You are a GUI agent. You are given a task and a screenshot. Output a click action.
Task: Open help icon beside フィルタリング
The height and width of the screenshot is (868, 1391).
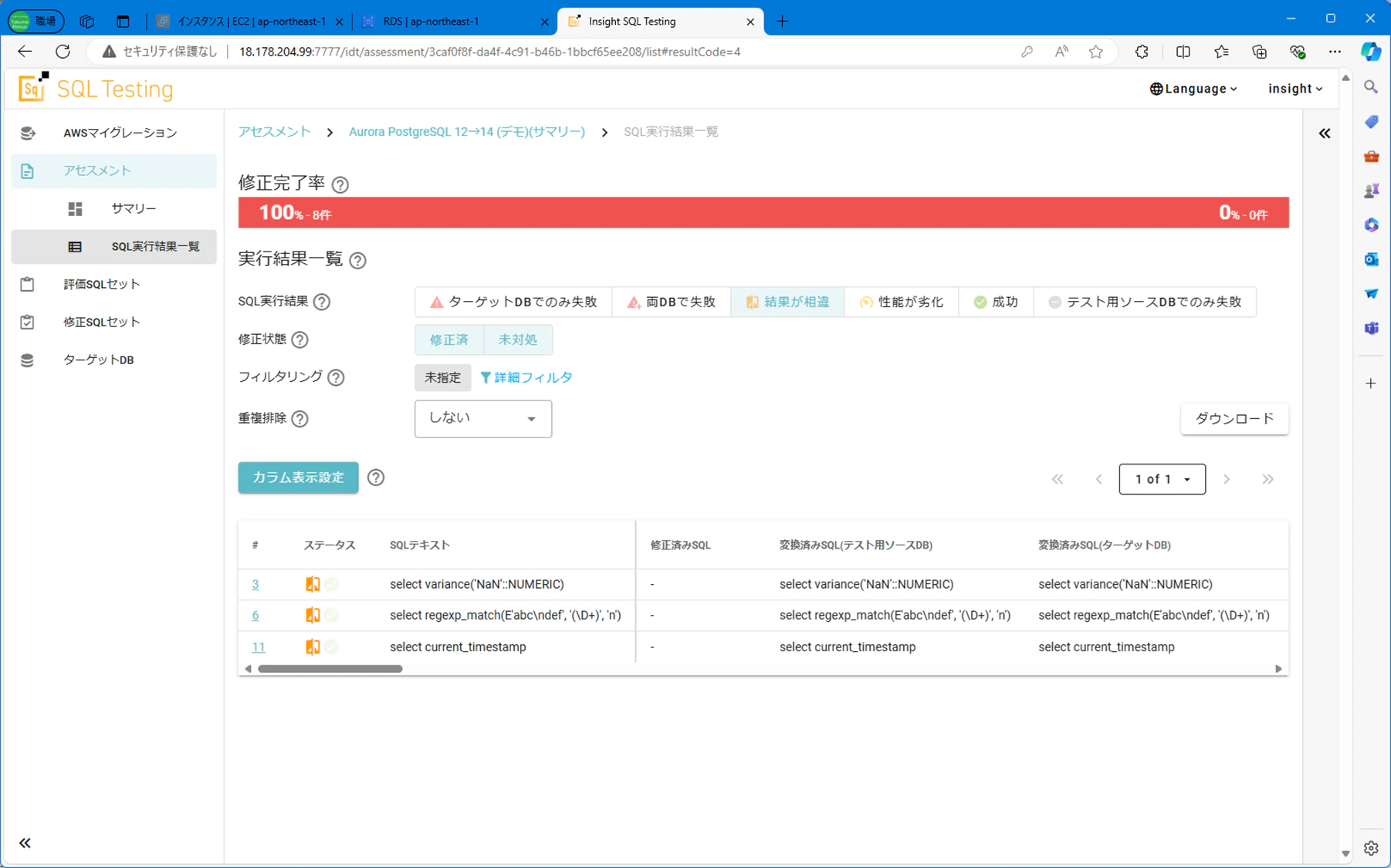336,377
